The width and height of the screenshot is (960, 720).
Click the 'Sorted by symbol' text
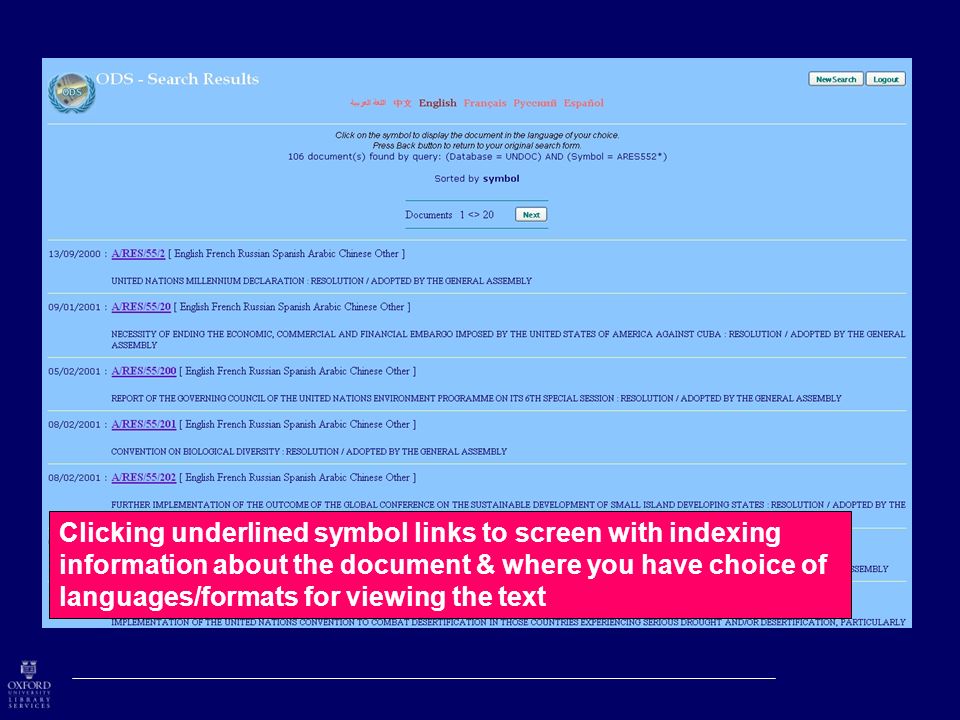477,179
